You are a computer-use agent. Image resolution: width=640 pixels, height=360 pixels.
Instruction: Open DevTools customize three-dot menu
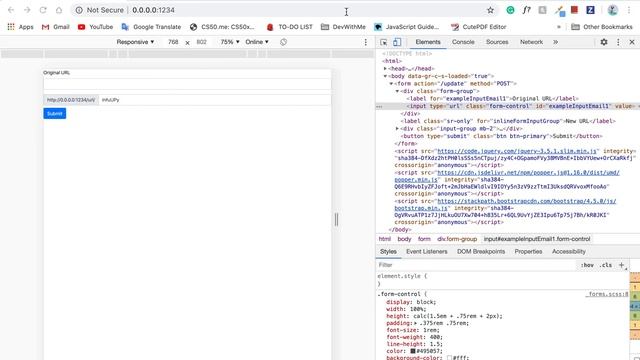click(618, 42)
